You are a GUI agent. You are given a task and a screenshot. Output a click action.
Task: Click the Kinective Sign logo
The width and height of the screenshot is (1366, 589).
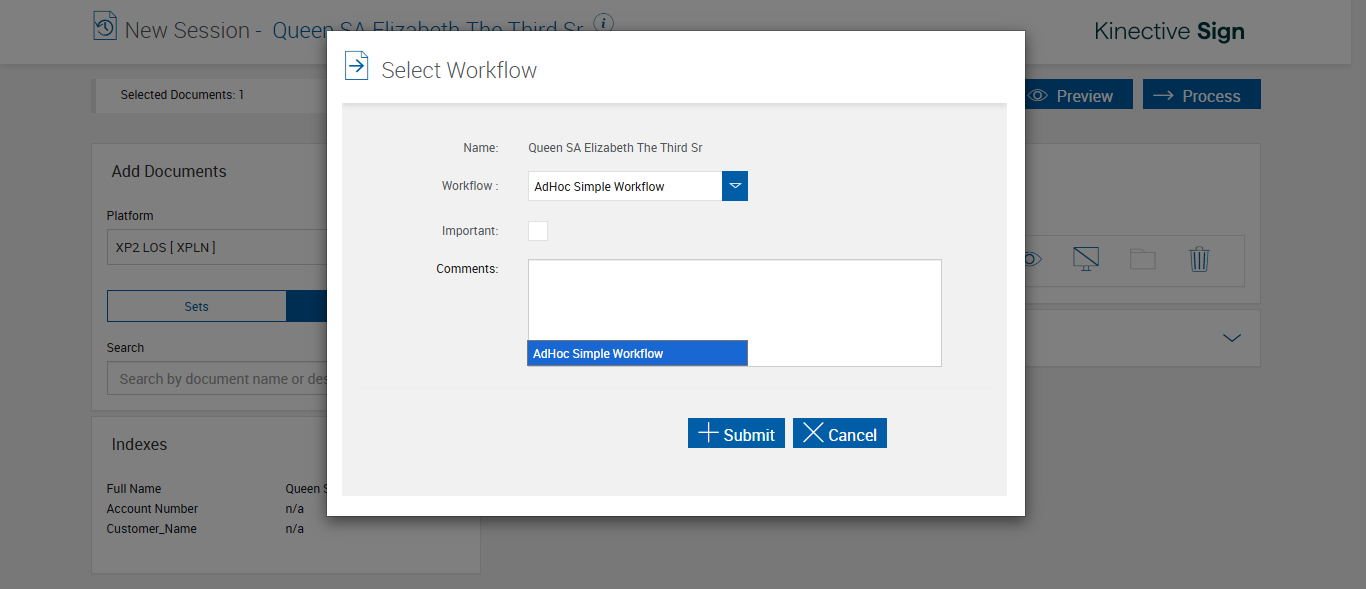click(1169, 31)
